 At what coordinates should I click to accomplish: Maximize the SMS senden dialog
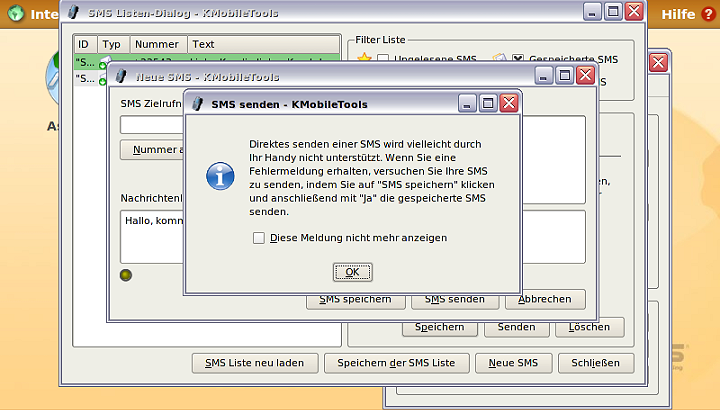(x=488, y=103)
